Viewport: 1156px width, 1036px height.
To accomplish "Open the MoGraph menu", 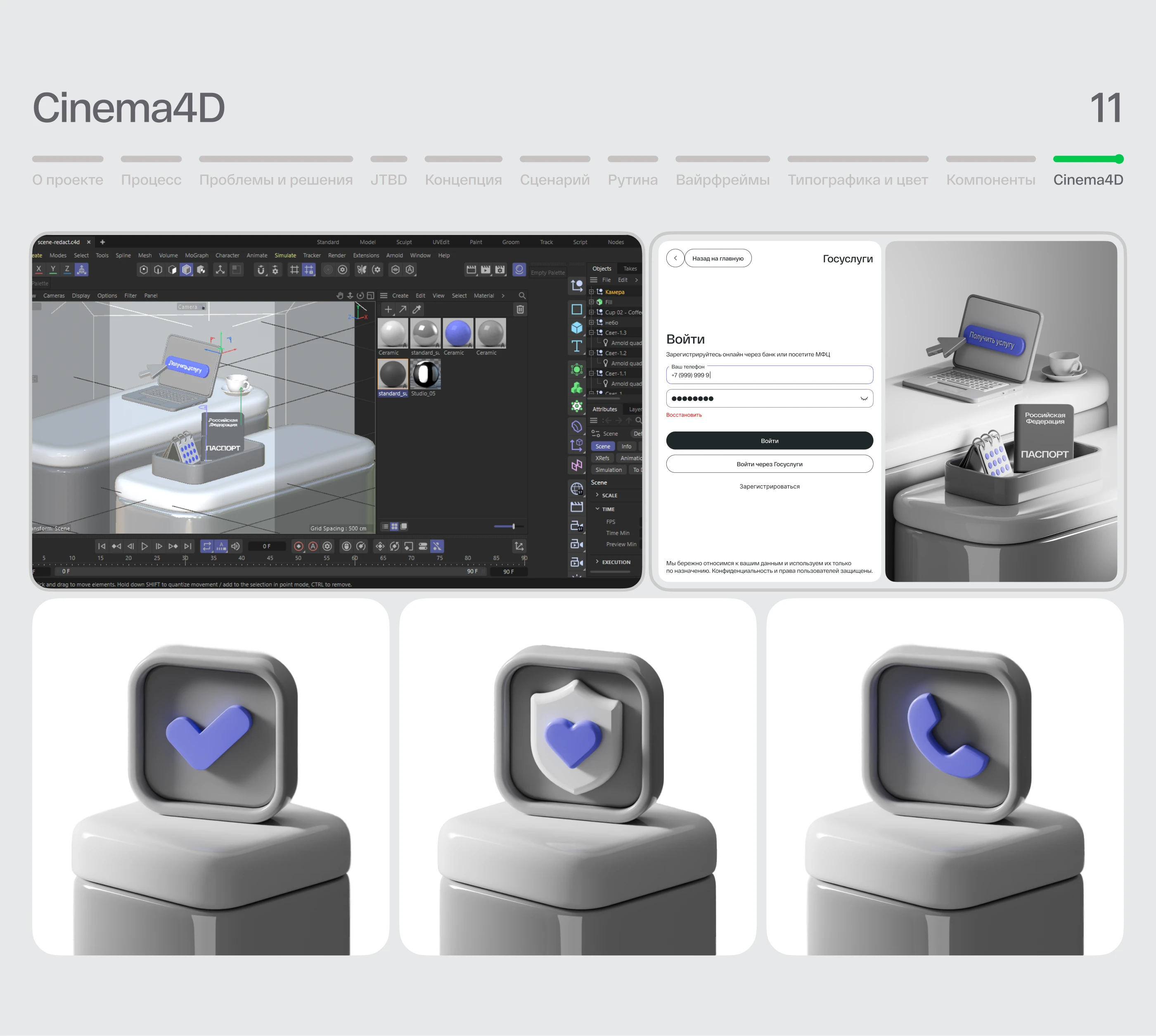I will 197,256.
